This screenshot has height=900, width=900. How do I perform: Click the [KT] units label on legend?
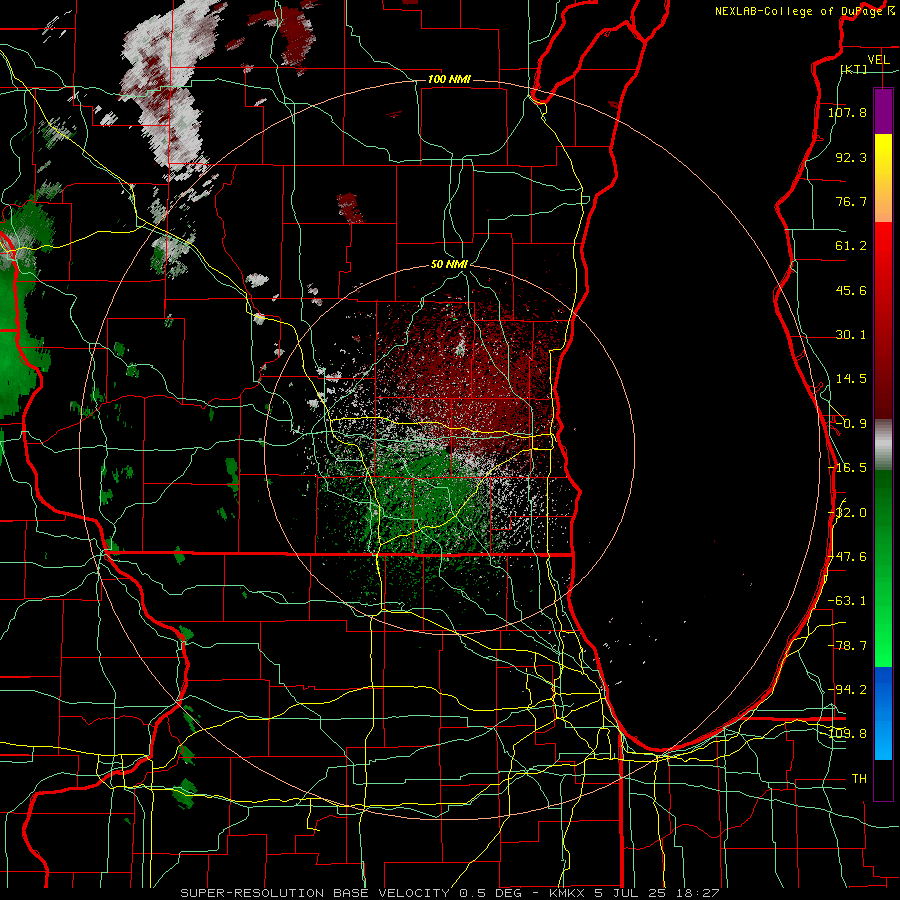(854, 69)
